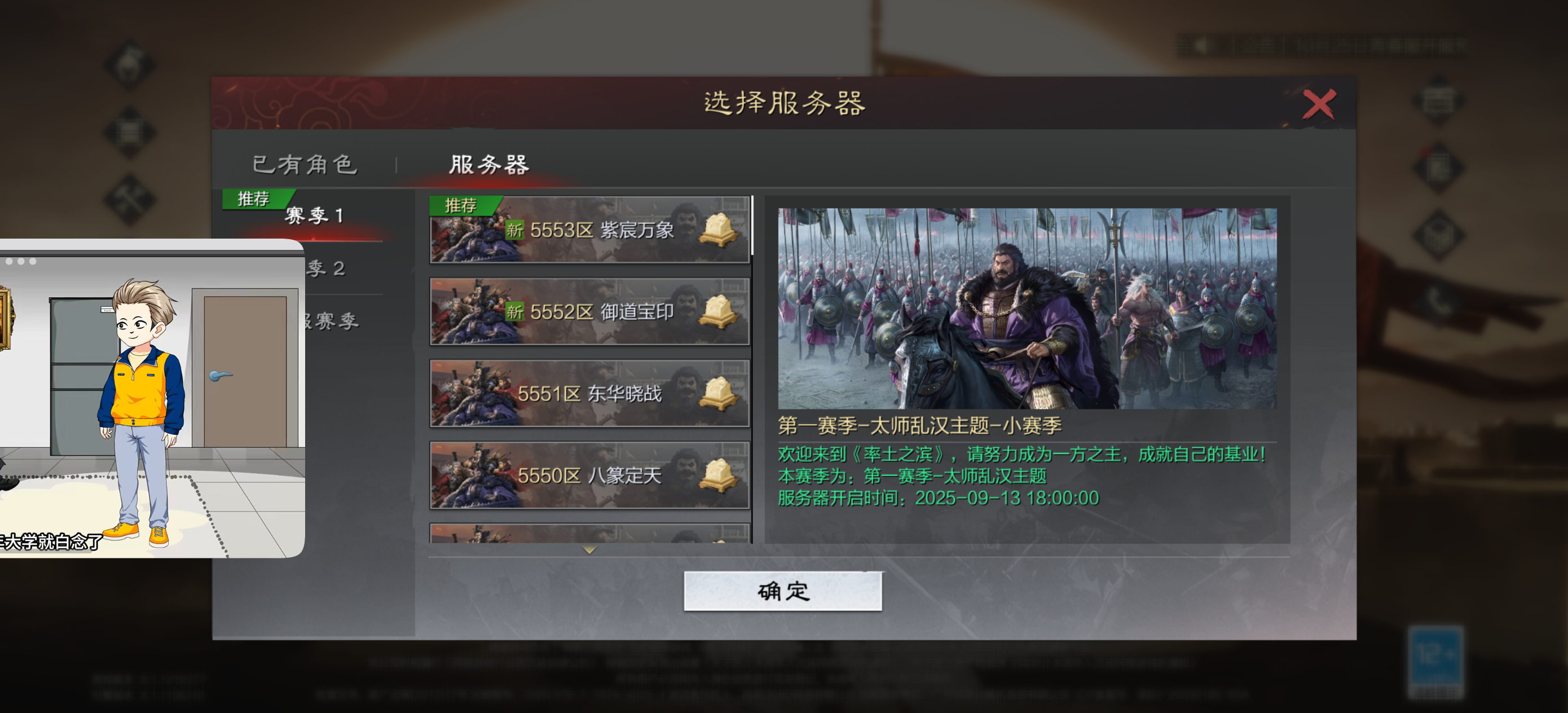
Task: Click the season banner artwork thumbnail
Action: pyautogui.click(x=1027, y=308)
